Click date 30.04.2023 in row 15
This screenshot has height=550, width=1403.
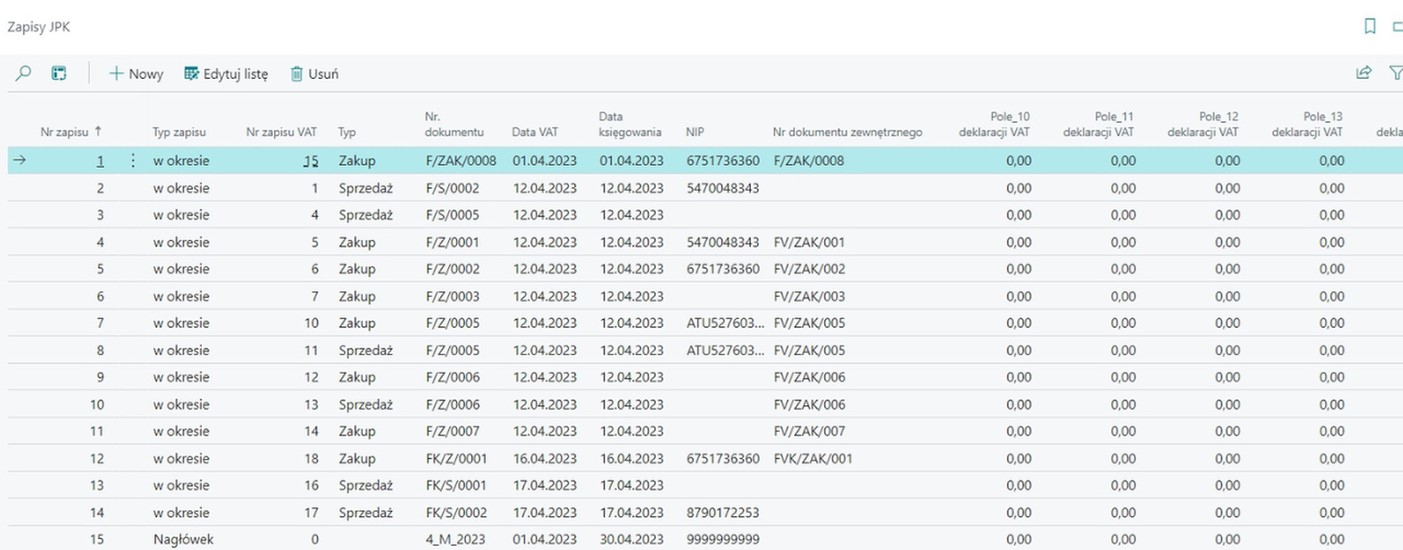(631, 539)
